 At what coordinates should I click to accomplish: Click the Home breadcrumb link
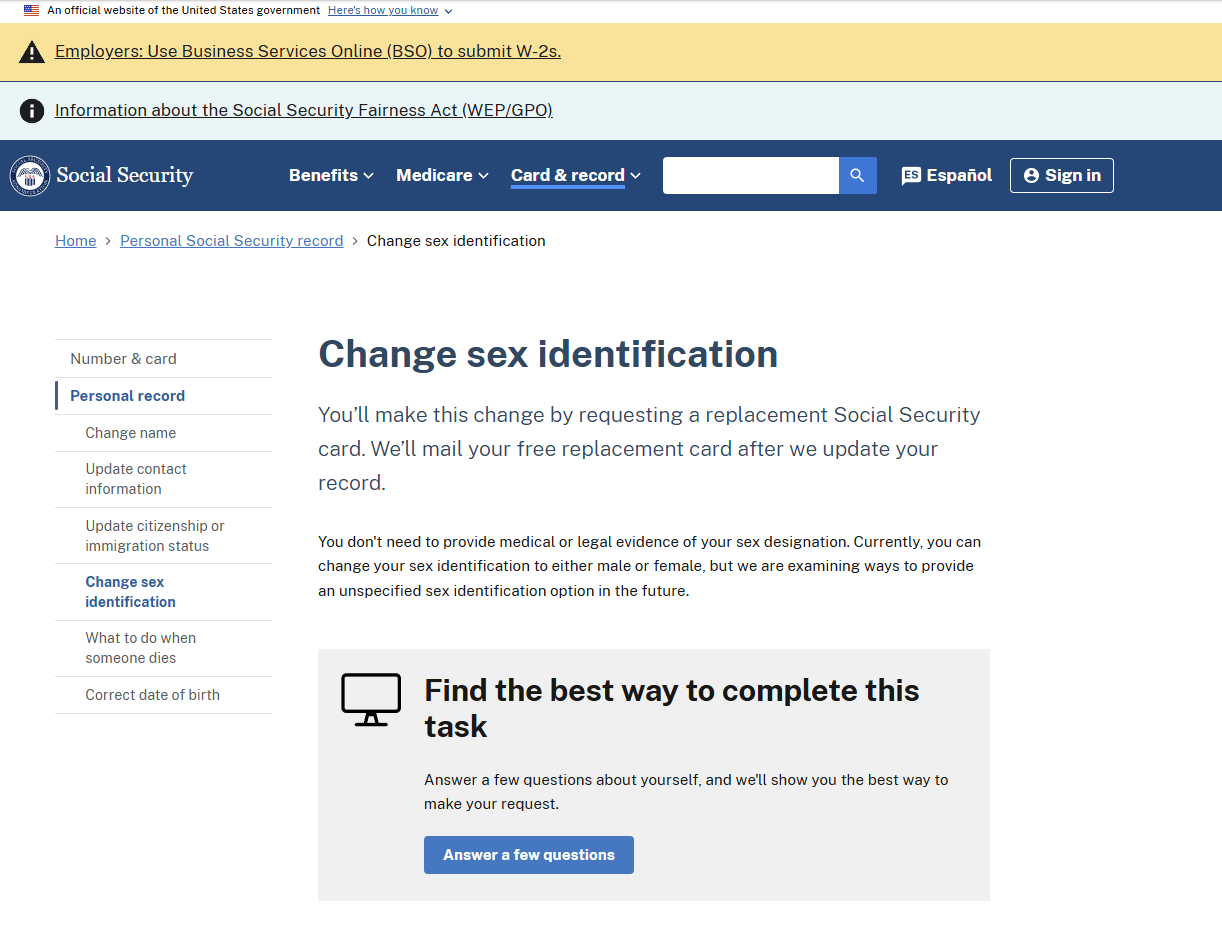(76, 241)
